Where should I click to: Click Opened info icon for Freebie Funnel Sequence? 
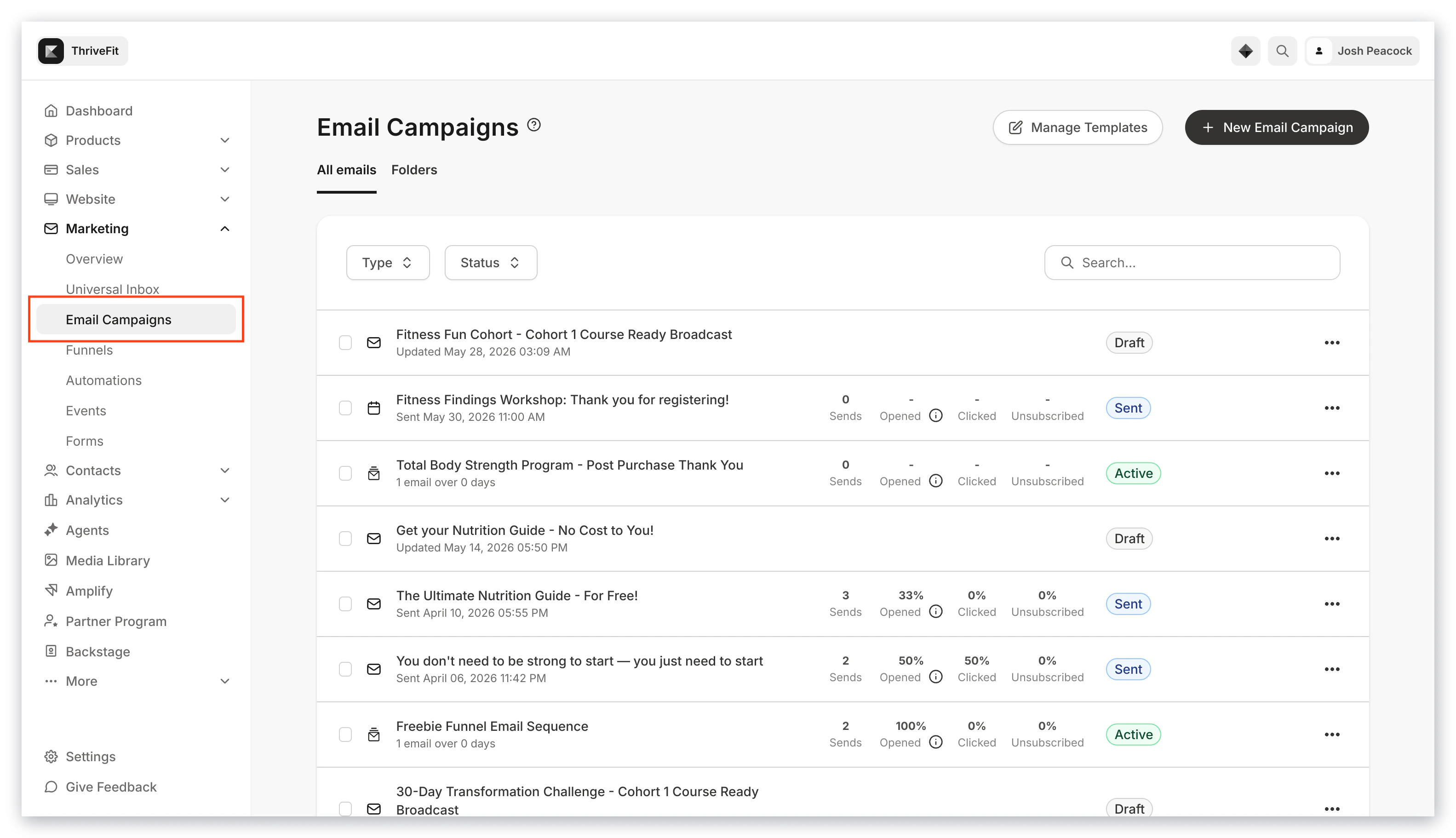pyautogui.click(x=936, y=742)
